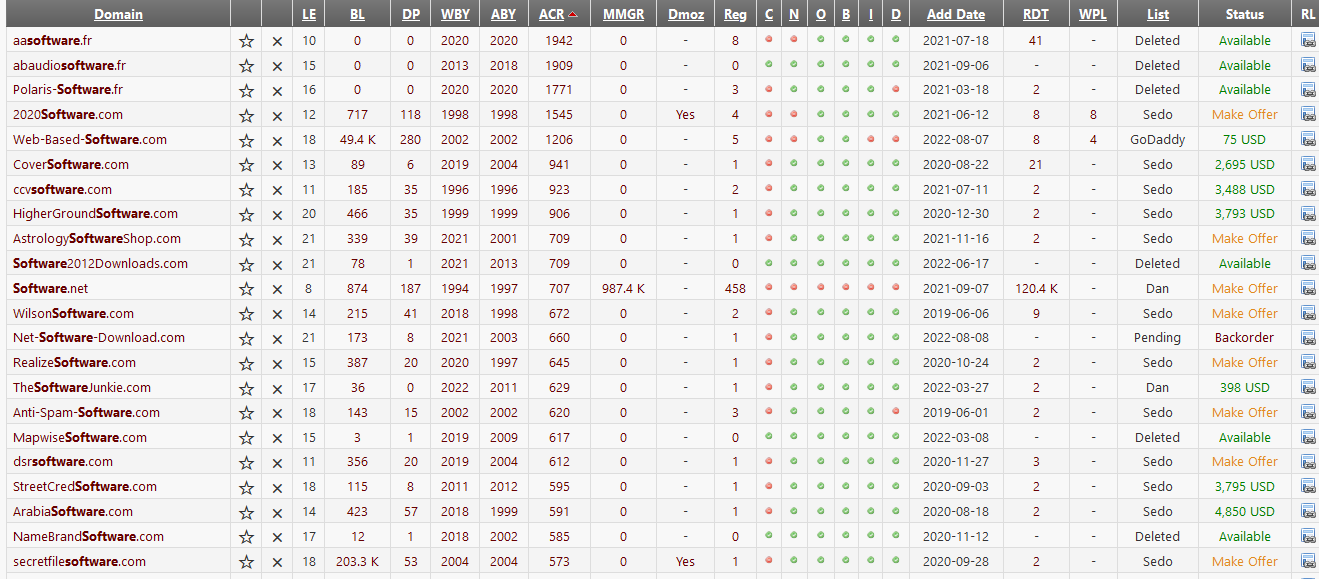Sort by the MMGR column header
Image resolution: width=1319 pixels, height=579 pixels.
(623, 14)
